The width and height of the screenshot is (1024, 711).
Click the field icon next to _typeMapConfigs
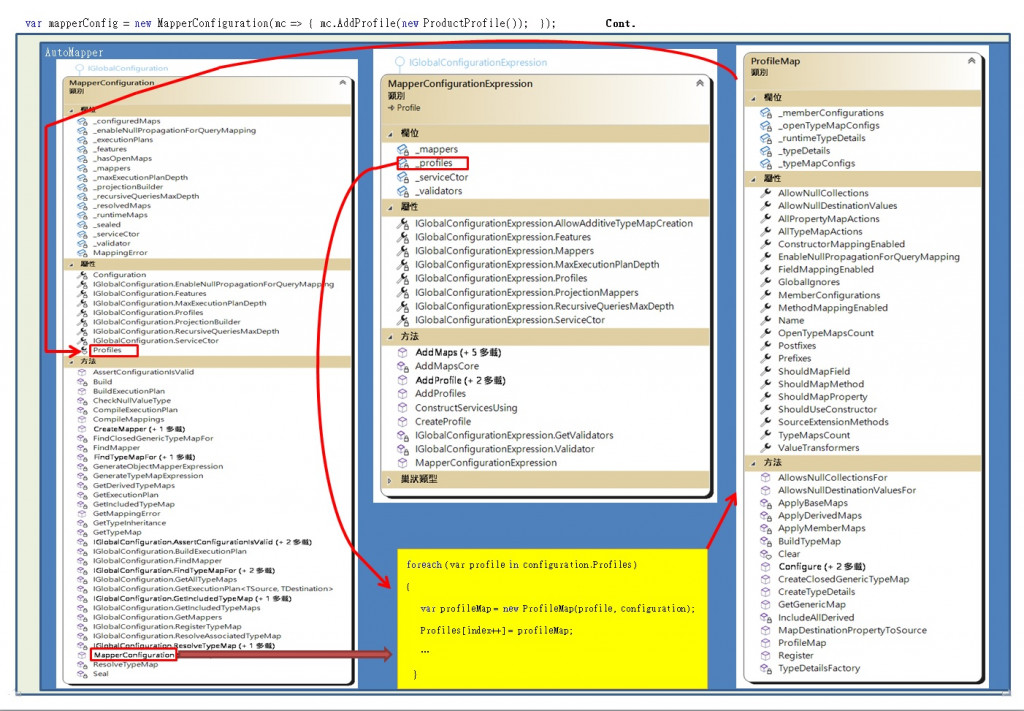[x=765, y=163]
